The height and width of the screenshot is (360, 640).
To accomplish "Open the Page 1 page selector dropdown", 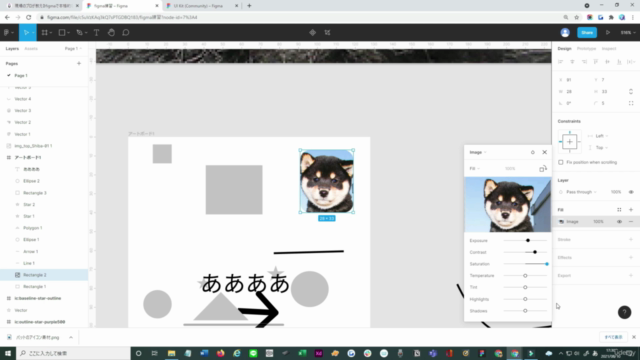I will [73, 49].
